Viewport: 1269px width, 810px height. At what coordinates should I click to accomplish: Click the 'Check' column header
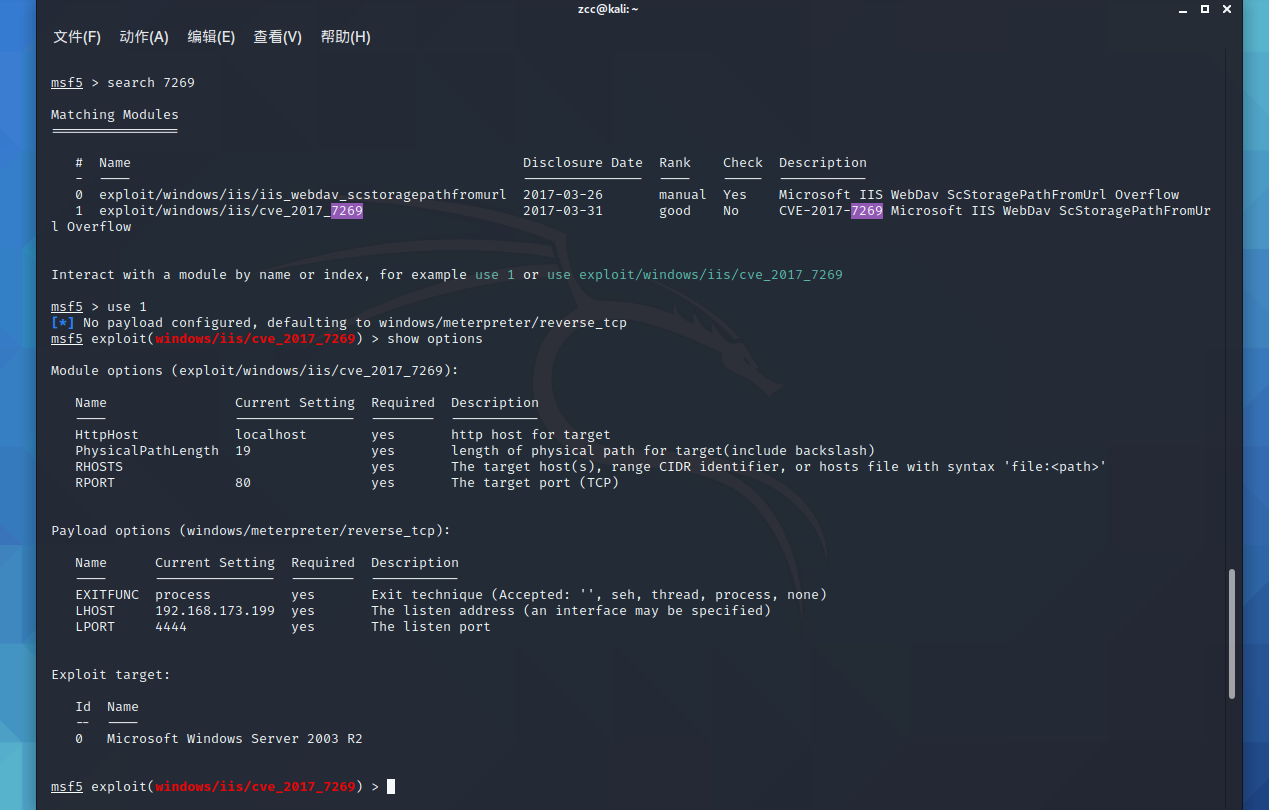tap(743, 163)
